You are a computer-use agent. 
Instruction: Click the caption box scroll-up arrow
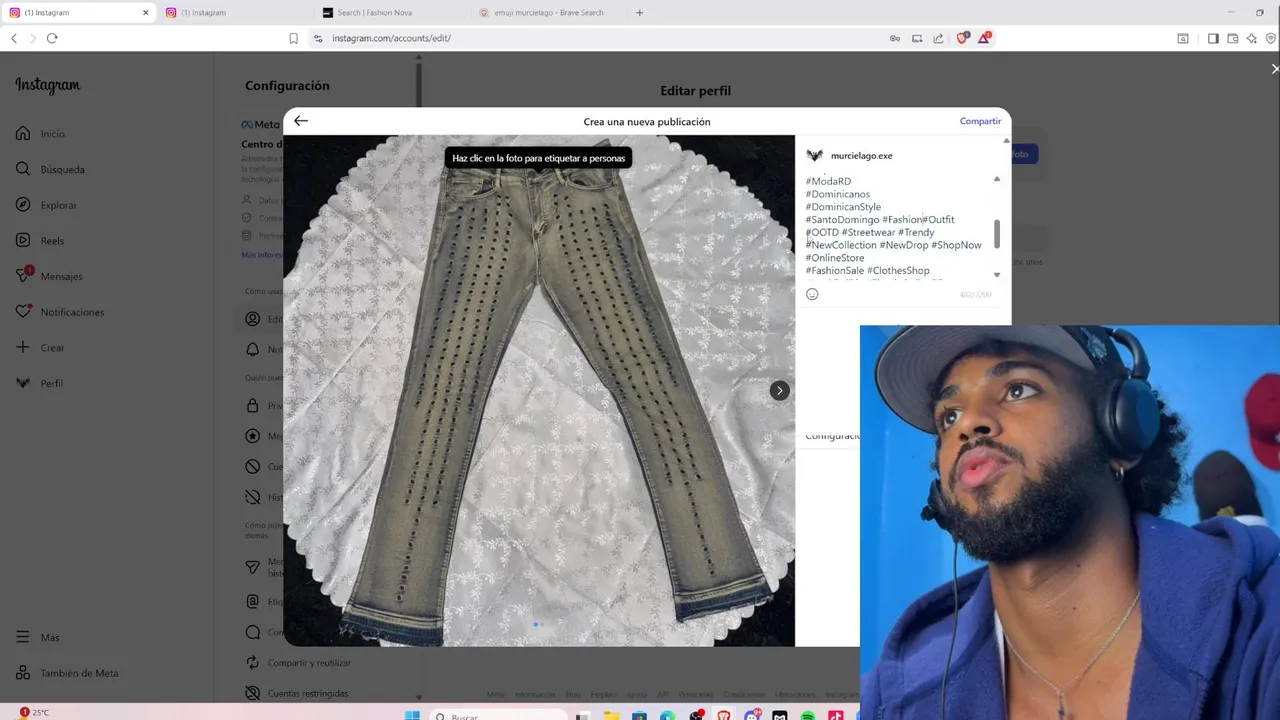(996, 179)
